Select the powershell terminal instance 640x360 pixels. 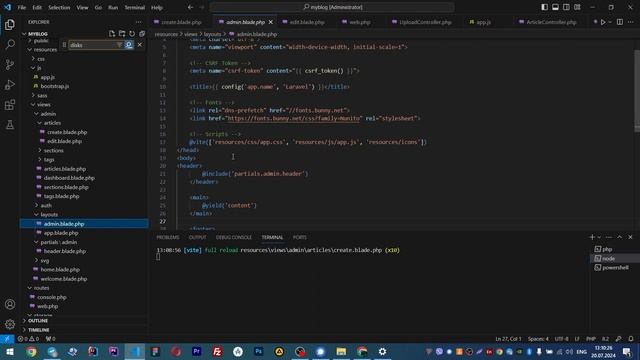[x=614, y=267]
